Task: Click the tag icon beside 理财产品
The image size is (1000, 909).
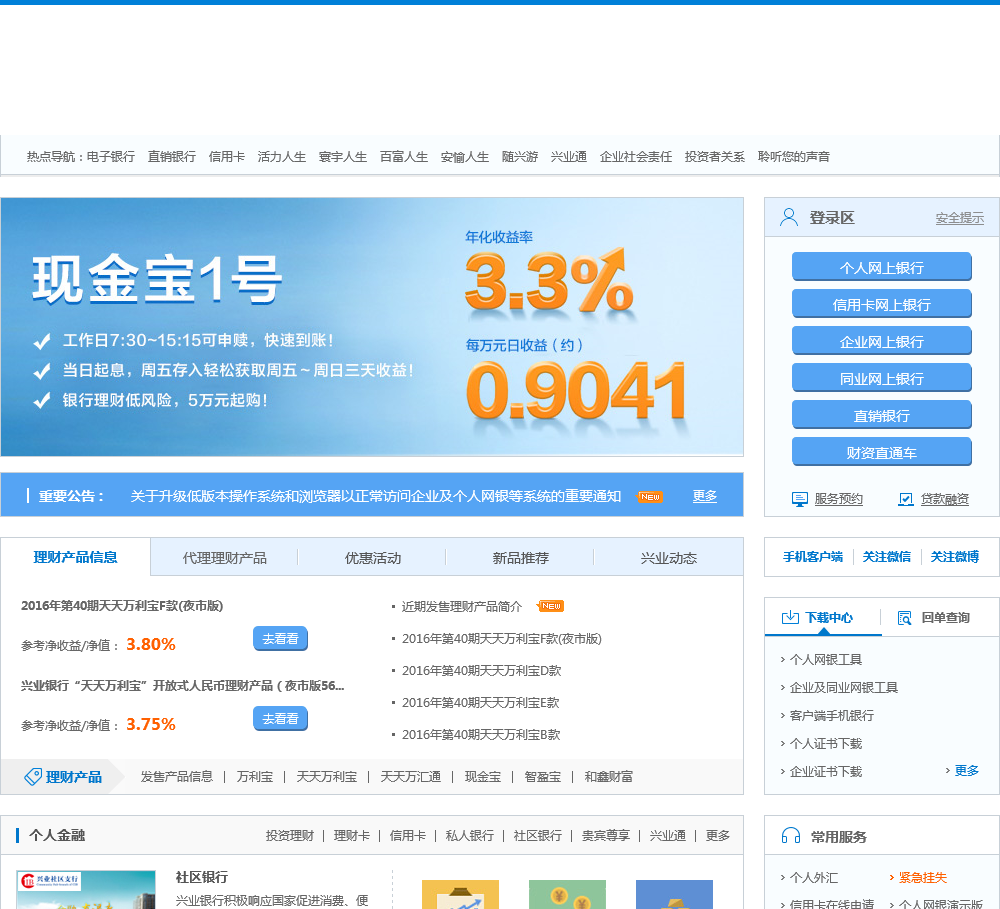Action: (x=33, y=776)
